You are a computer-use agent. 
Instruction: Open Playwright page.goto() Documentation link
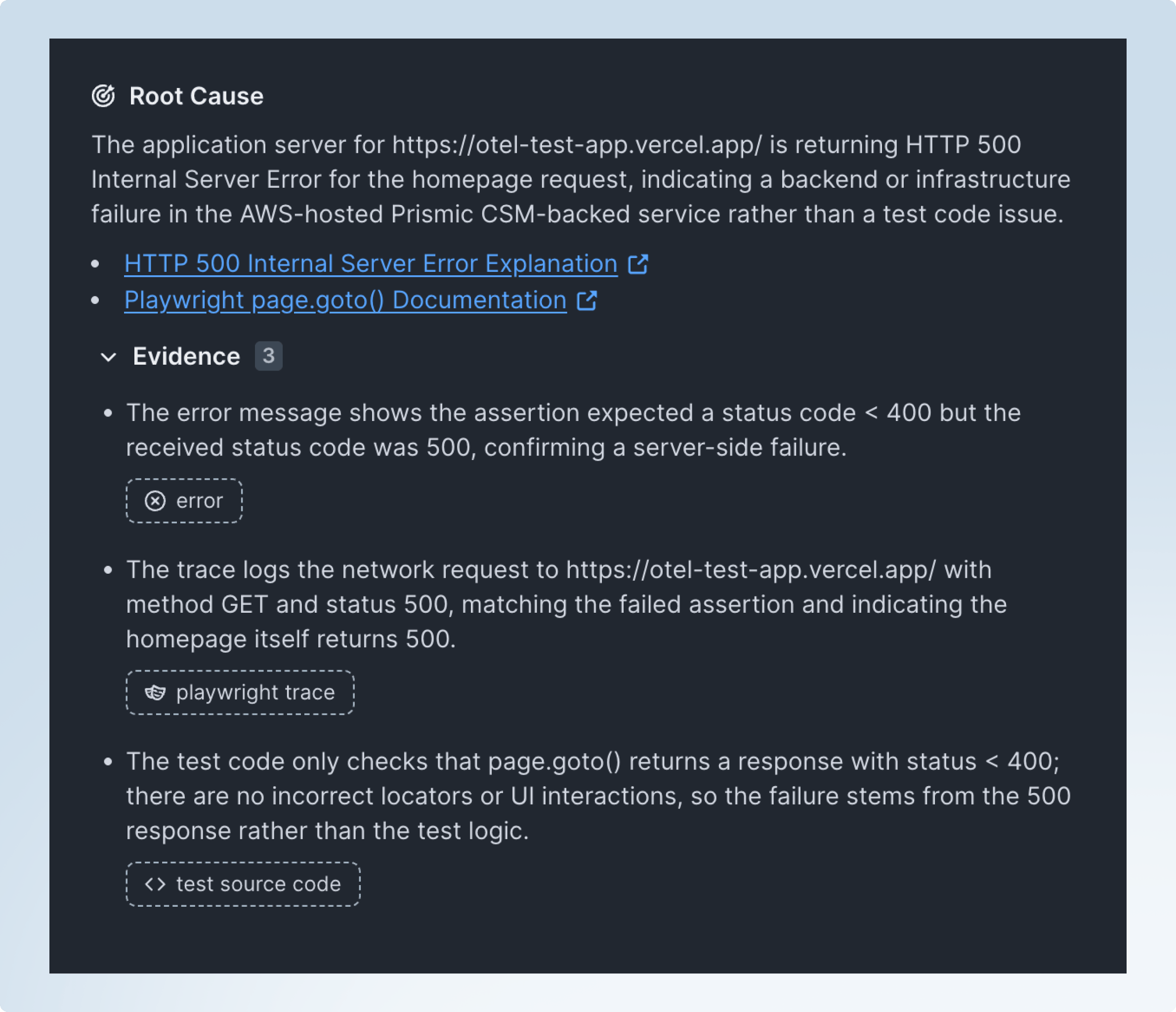click(345, 300)
